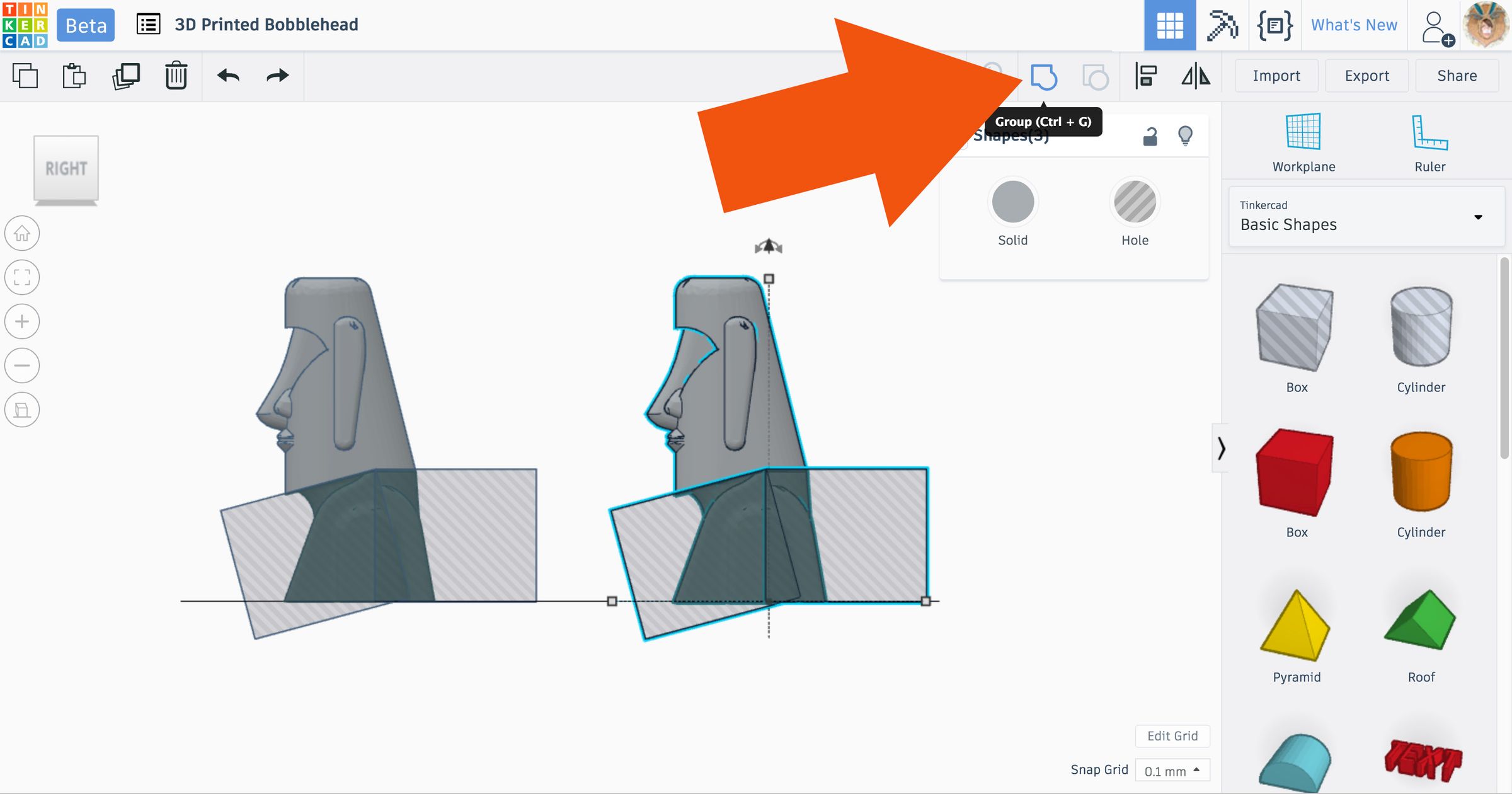Switch to 3D design grid view
This screenshot has width=1512, height=794.
click(1169, 25)
